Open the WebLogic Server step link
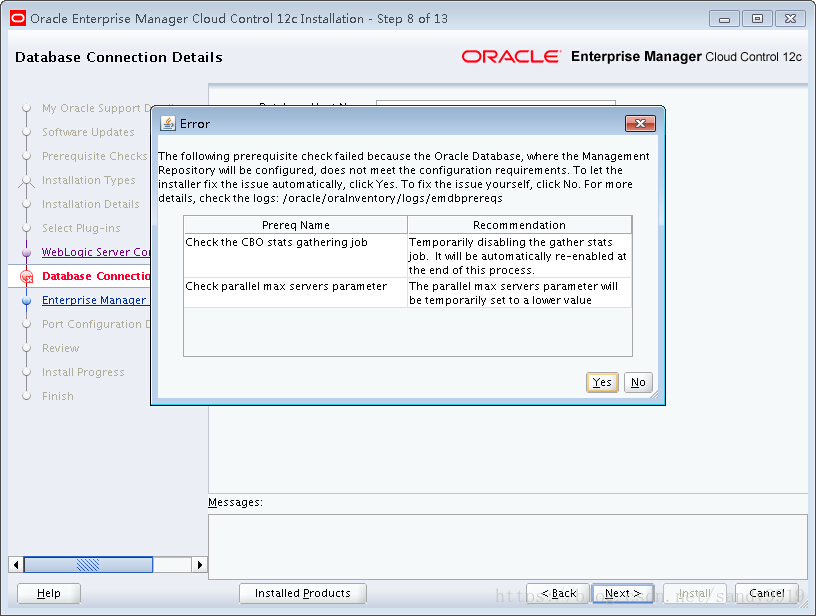Viewport: 816px width, 616px height. (96, 252)
